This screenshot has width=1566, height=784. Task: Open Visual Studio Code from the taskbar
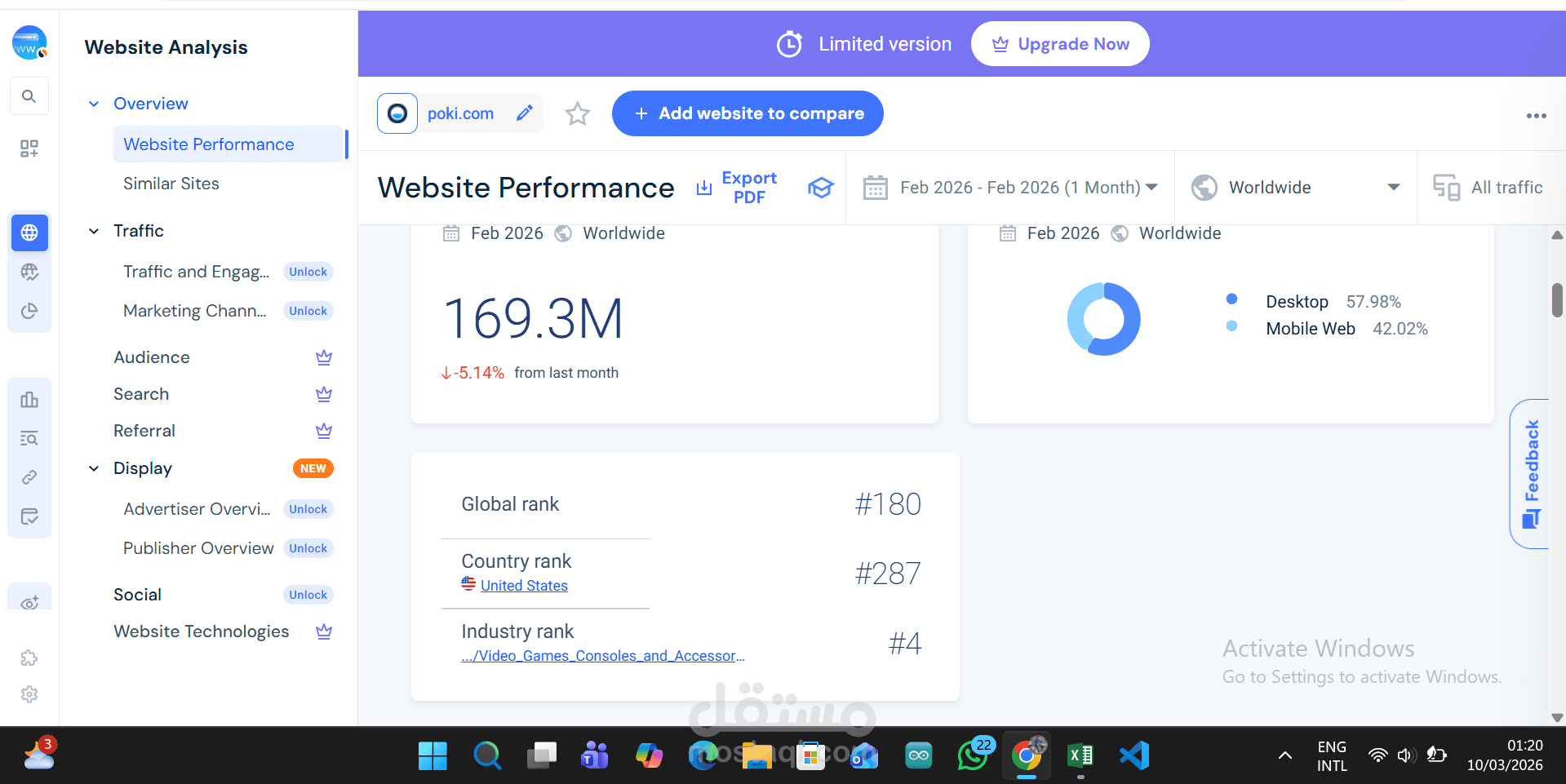[1134, 755]
